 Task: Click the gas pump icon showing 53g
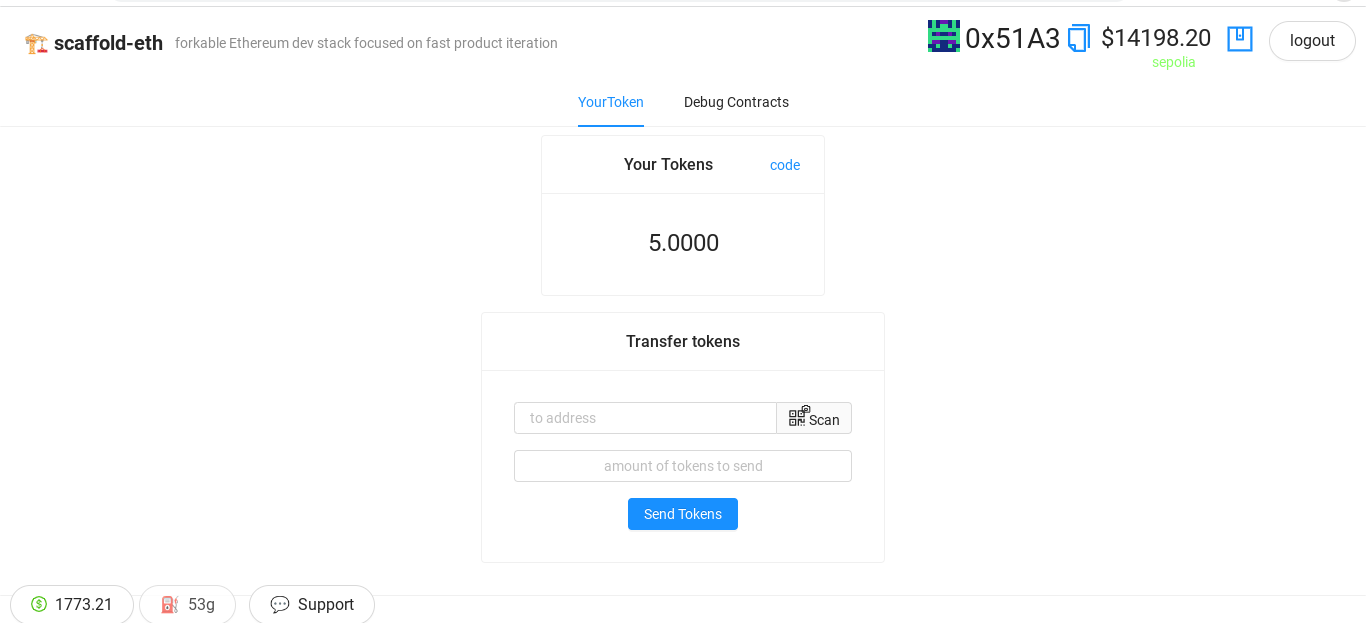(x=169, y=604)
